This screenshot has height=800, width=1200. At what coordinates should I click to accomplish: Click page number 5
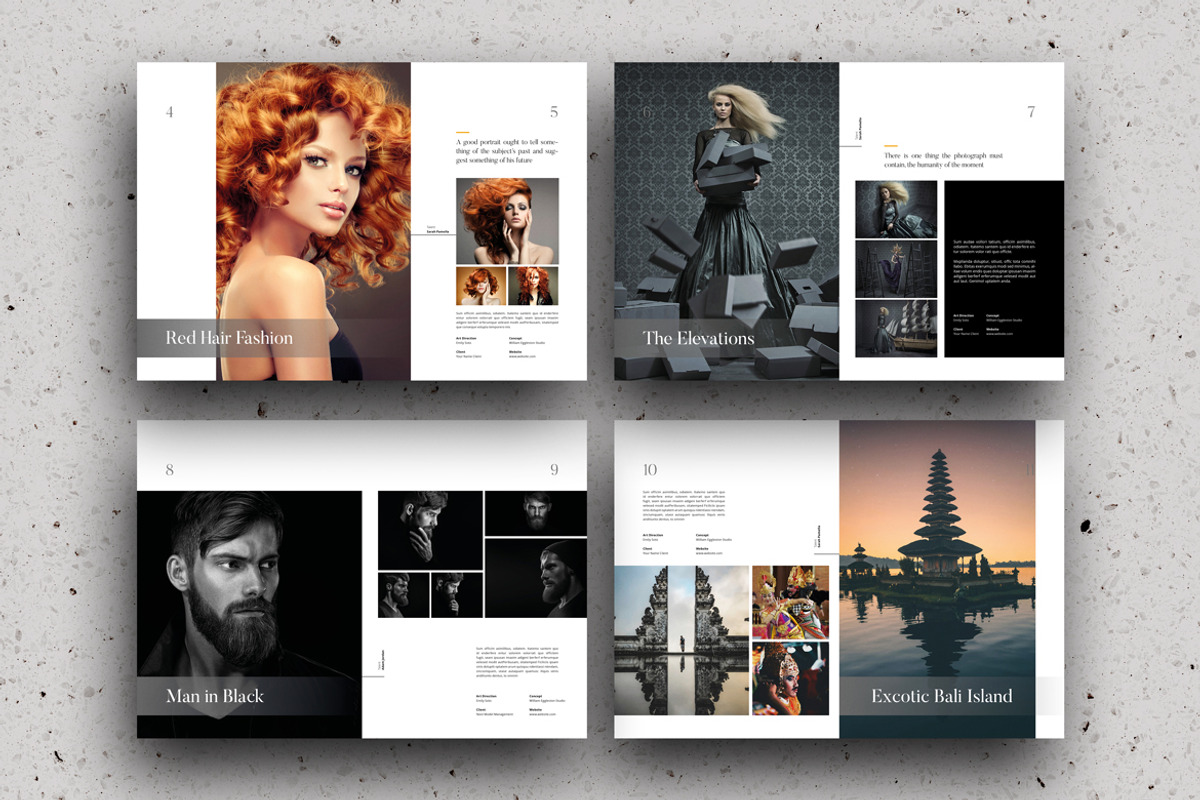(554, 112)
